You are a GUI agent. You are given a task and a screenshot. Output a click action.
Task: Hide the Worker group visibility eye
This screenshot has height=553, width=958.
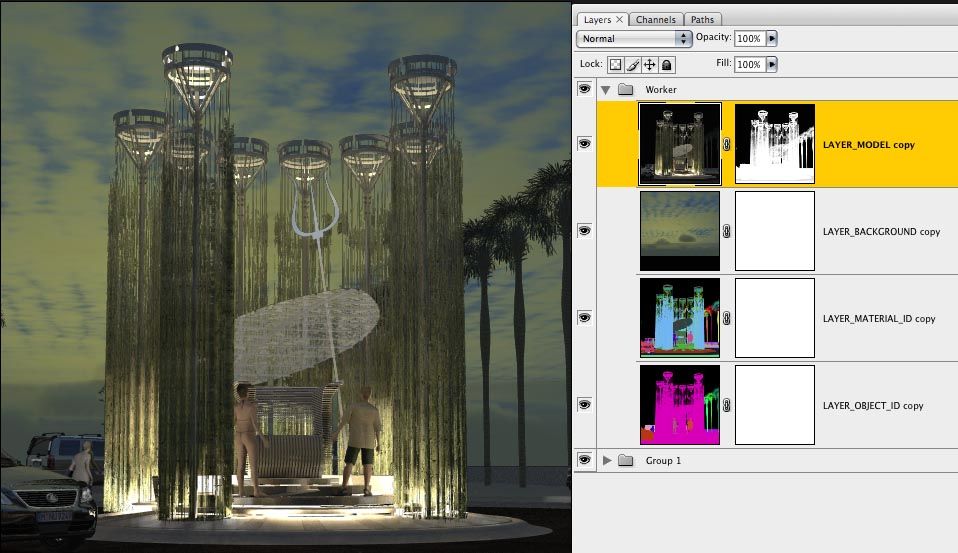(x=584, y=89)
